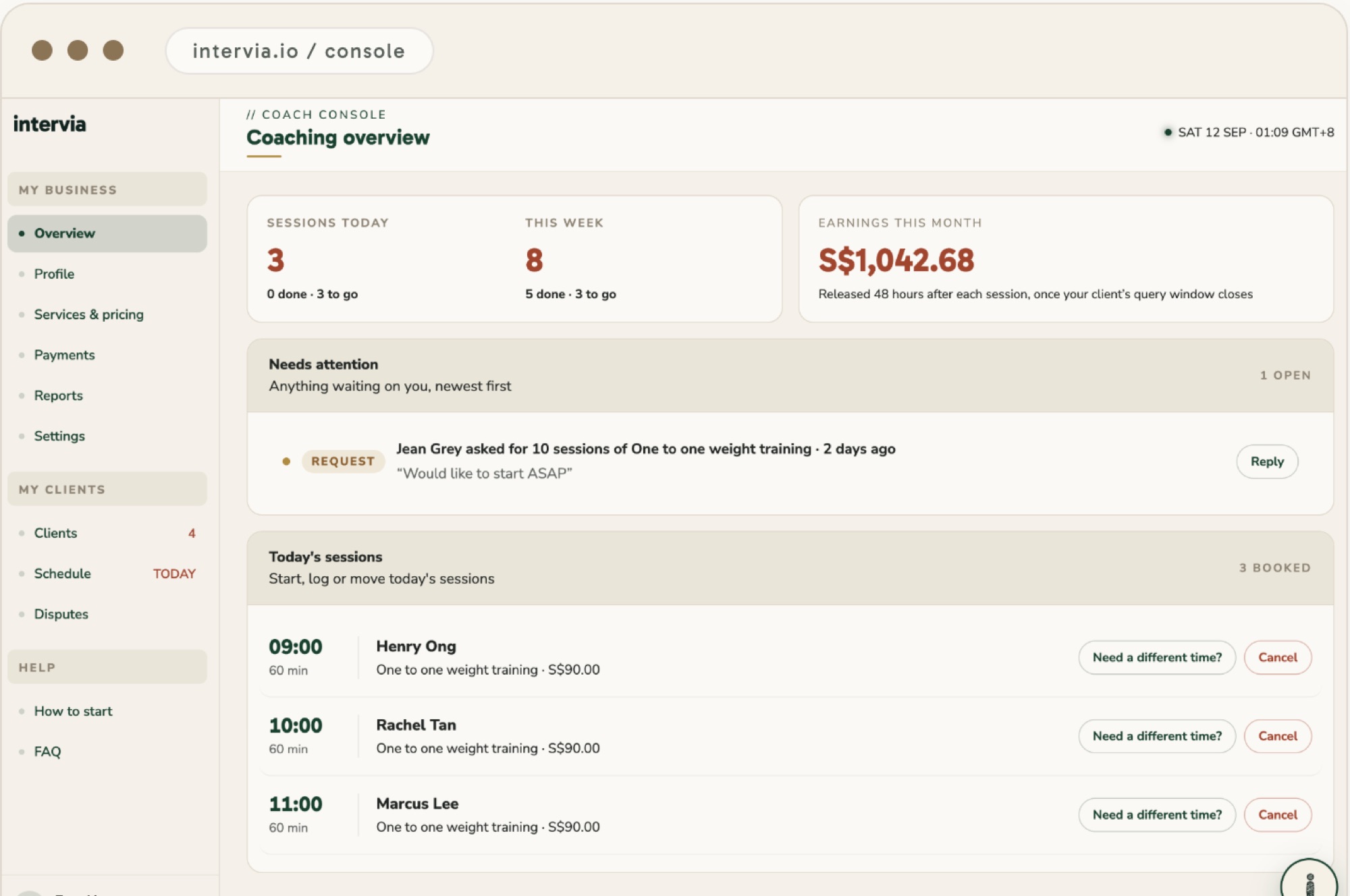Click 'Need a different time?' for Marcus Lee
This screenshot has width=1350, height=896.
pos(1157,815)
